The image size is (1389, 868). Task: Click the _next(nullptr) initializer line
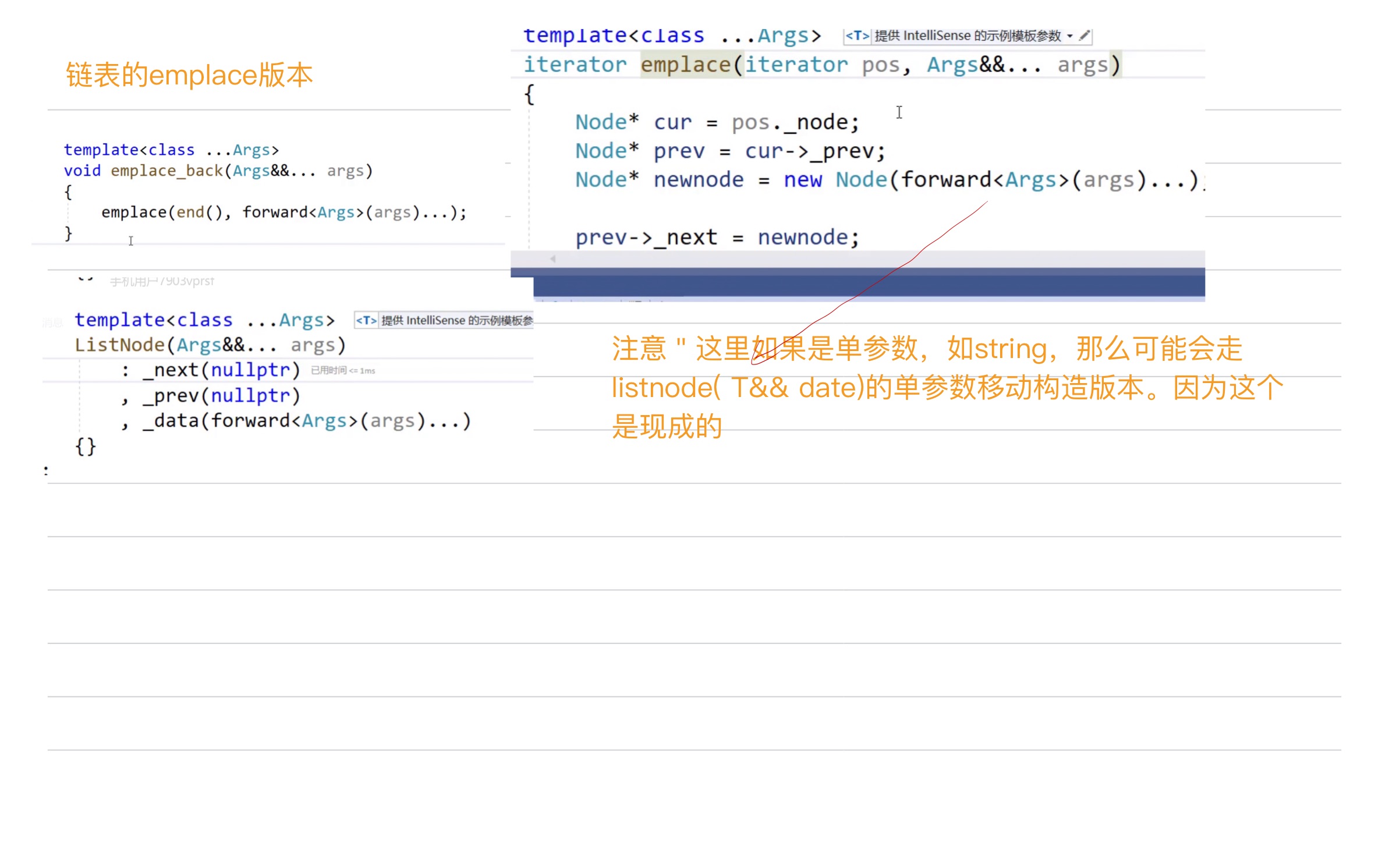coord(221,370)
